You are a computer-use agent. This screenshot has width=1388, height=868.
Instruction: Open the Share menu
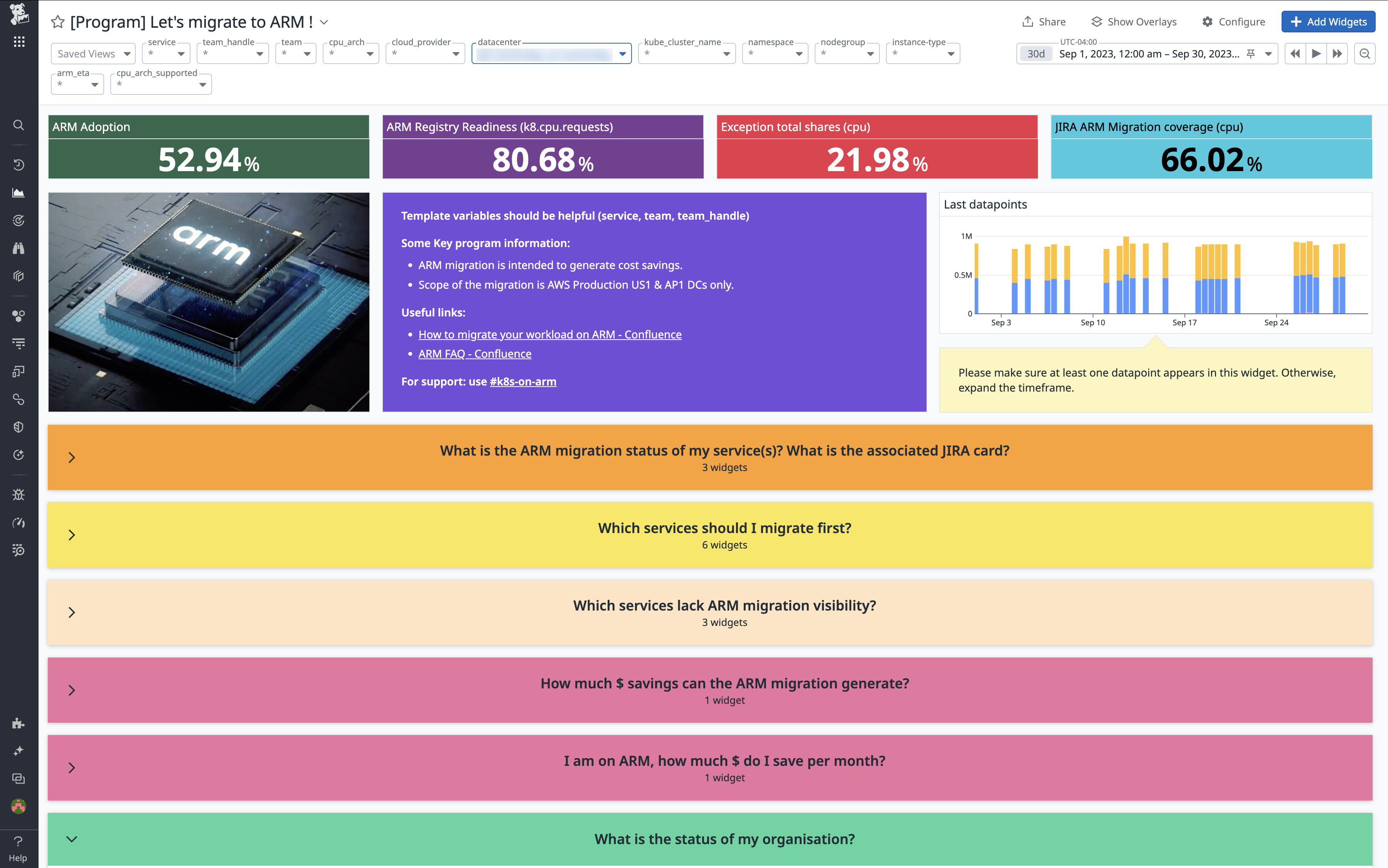pyautogui.click(x=1045, y=21)
